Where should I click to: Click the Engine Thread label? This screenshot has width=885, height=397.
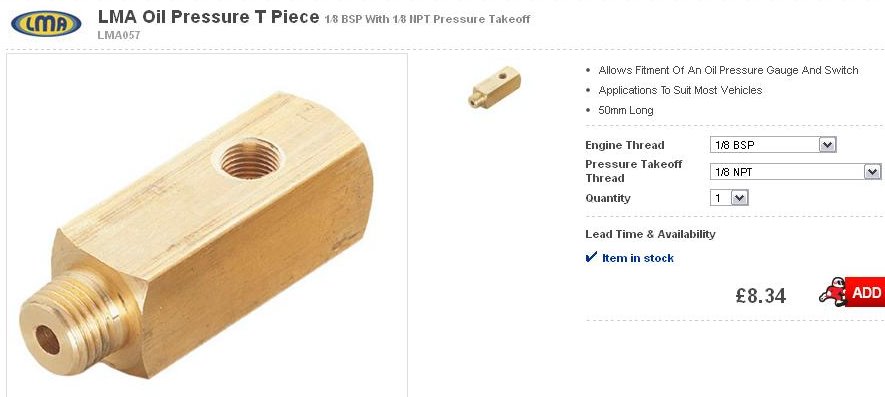click(x=625, y=145)
